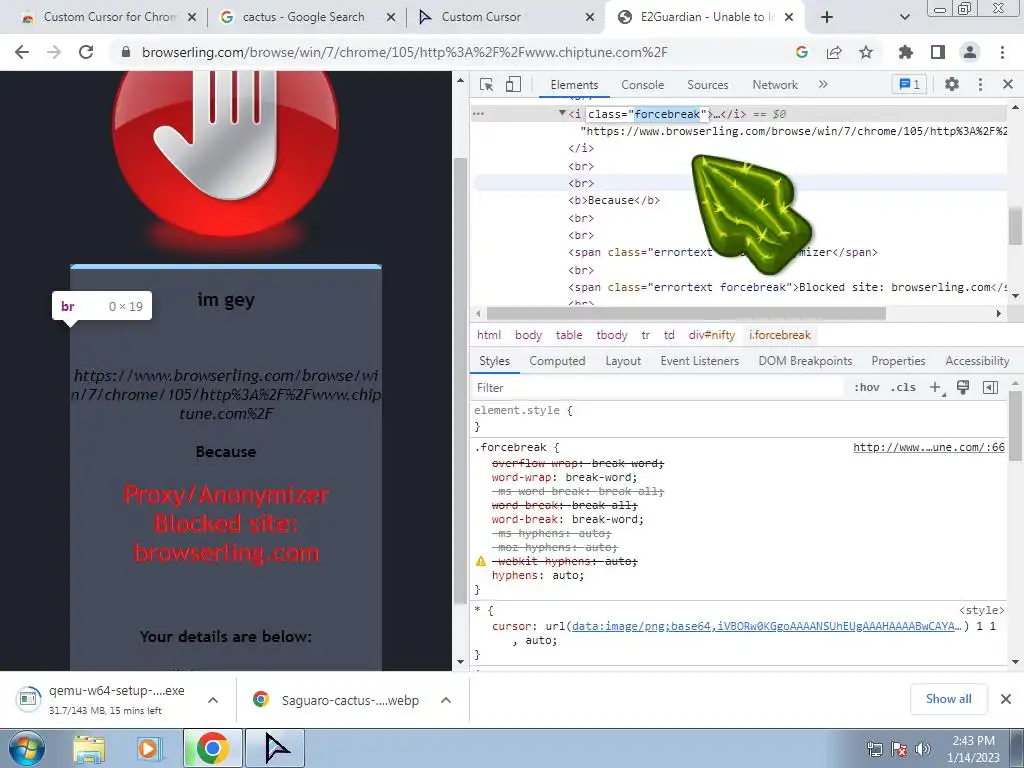Viewport: 1024px width, 768px height.
Task: Open the Properties pane tab
Action: pos(898,361)
